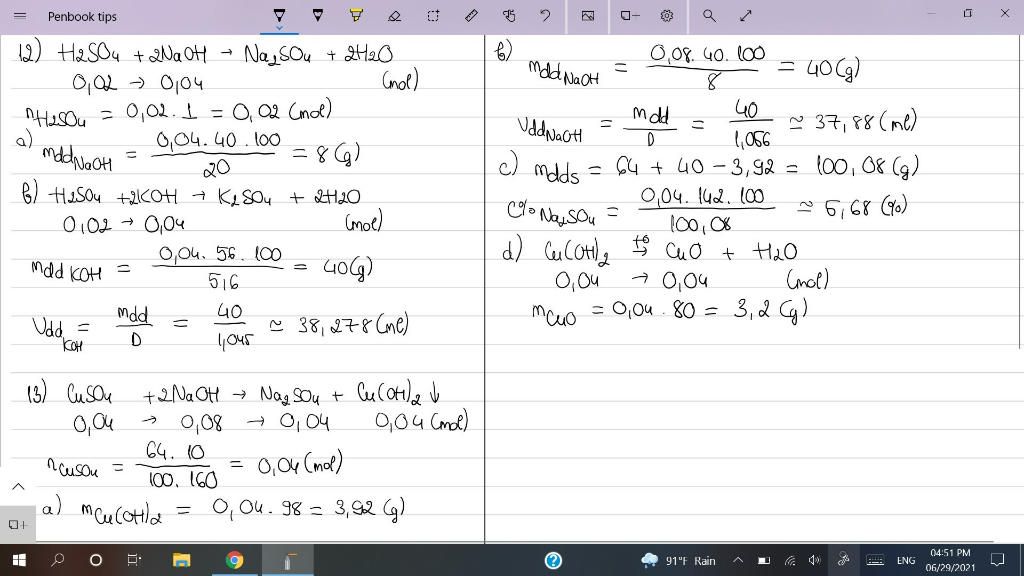Show hidden system tray icons
Image resolution: width=1024 pixels, height=576 pixels.
pyautogui.click(x=738, y=560)
